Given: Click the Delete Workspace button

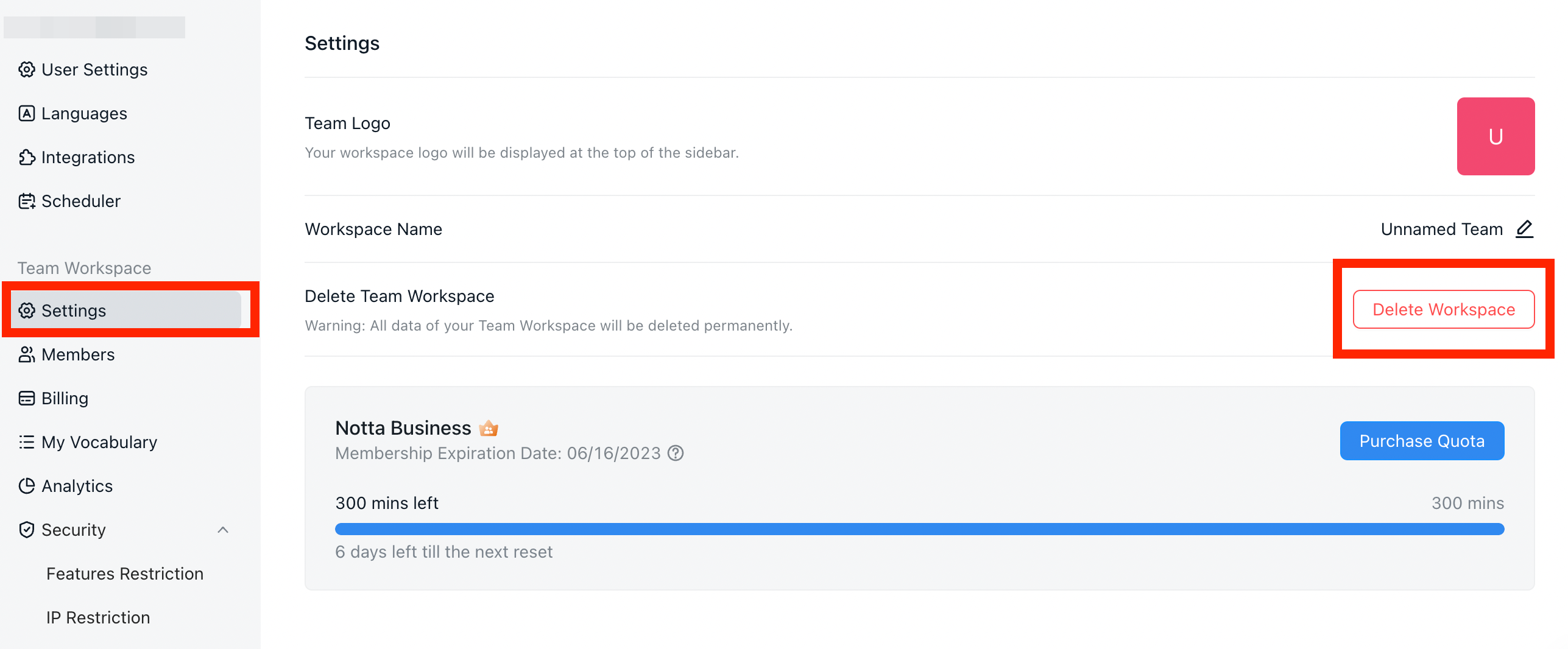Looking at the screenshot, I should click(x=1444, y=309).
